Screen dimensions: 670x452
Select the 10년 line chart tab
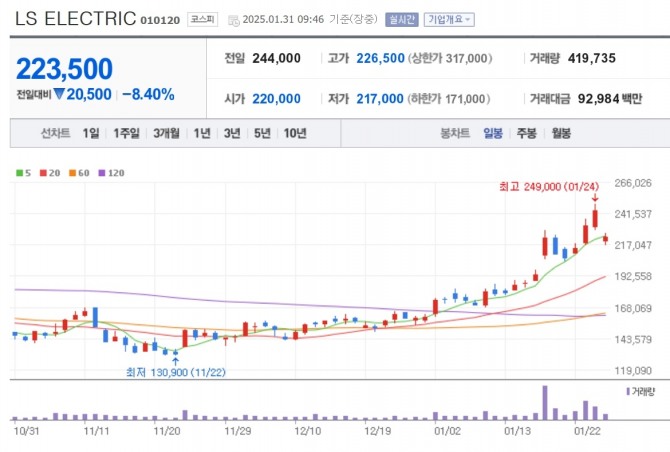coord(295,133)
